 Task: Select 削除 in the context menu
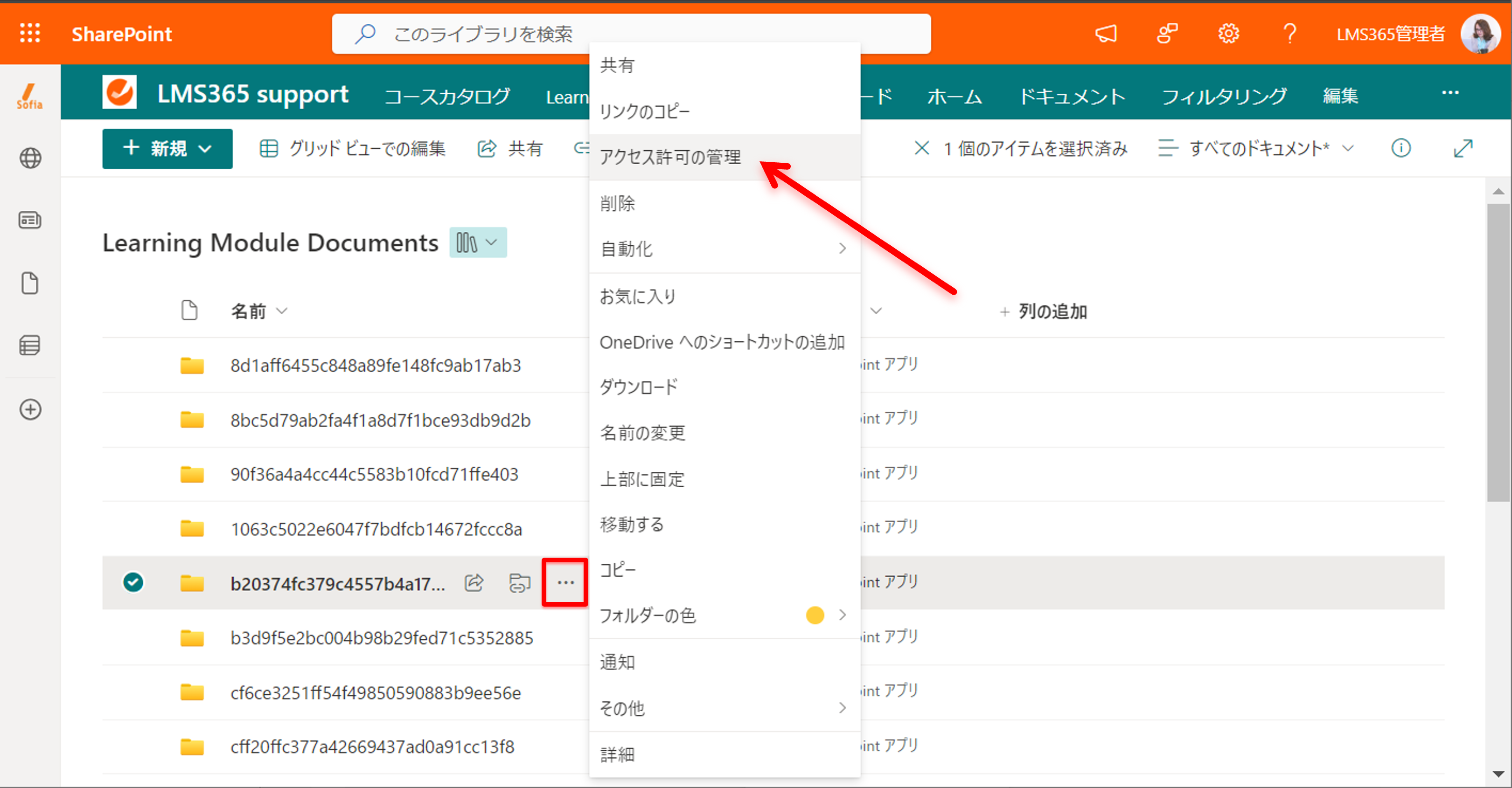click(725, 203)
